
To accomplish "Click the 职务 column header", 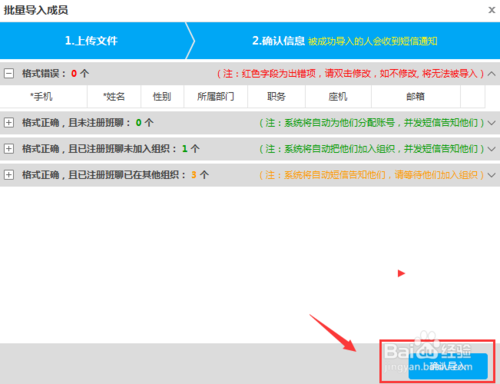I will pyautogui.click(x=276, y=97).
